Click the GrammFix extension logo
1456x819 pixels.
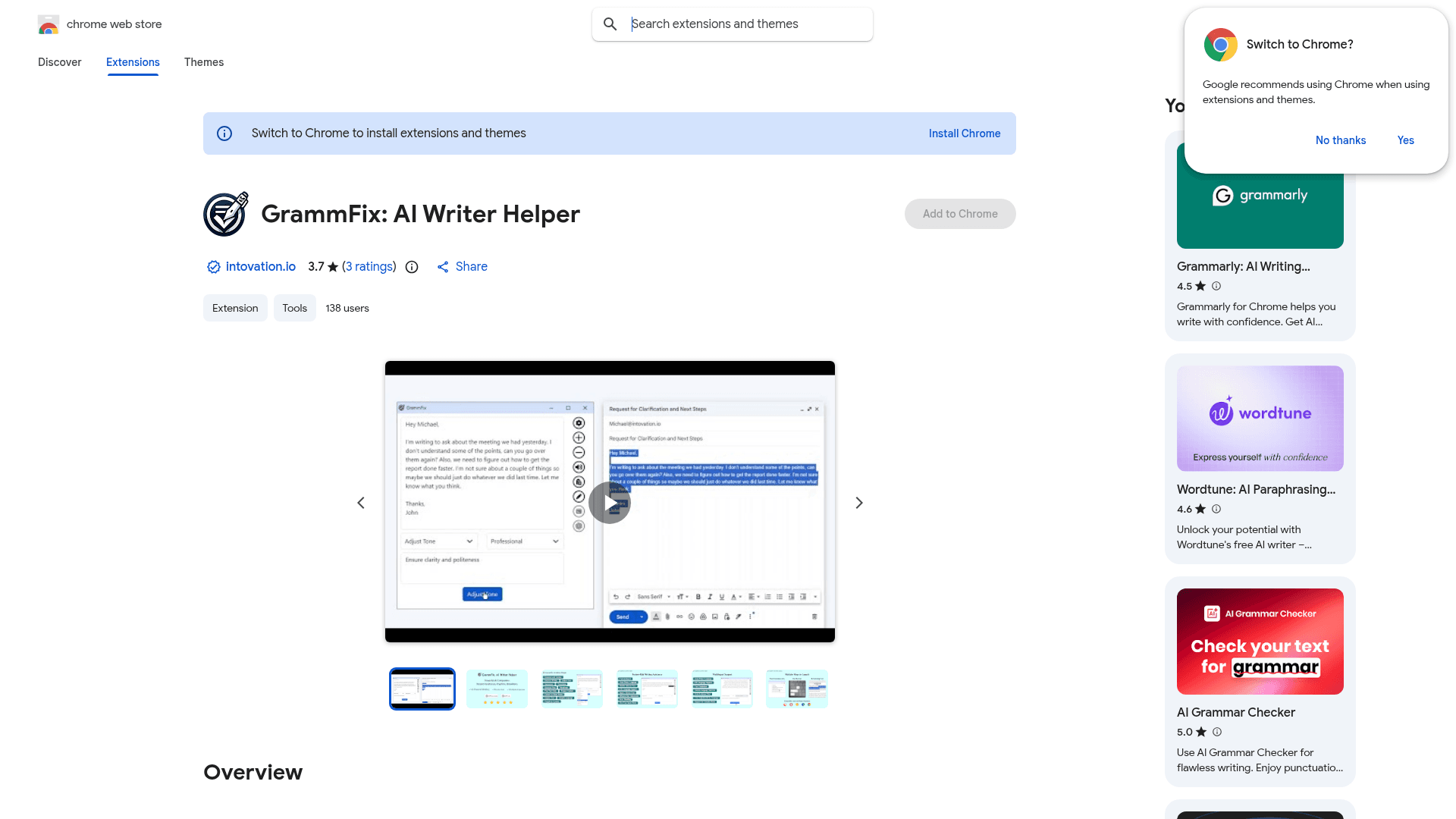[226, 214]
